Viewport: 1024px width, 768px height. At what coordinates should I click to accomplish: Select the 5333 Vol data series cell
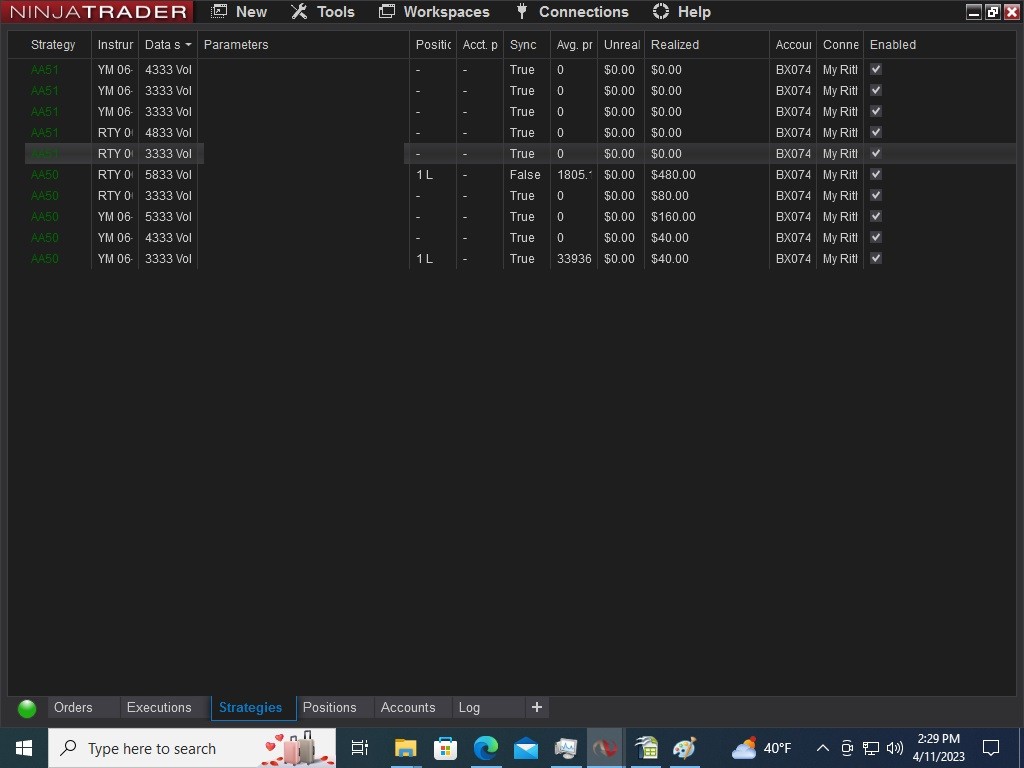point(168,217)
